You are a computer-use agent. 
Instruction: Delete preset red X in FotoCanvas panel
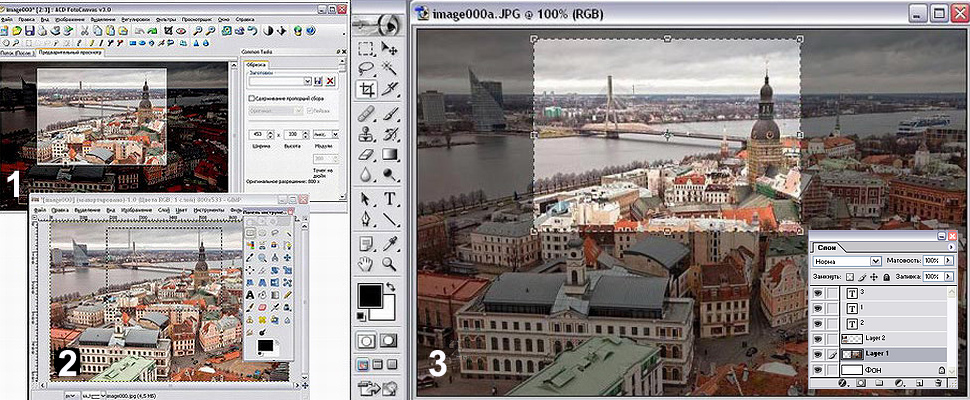click(330, 81)
